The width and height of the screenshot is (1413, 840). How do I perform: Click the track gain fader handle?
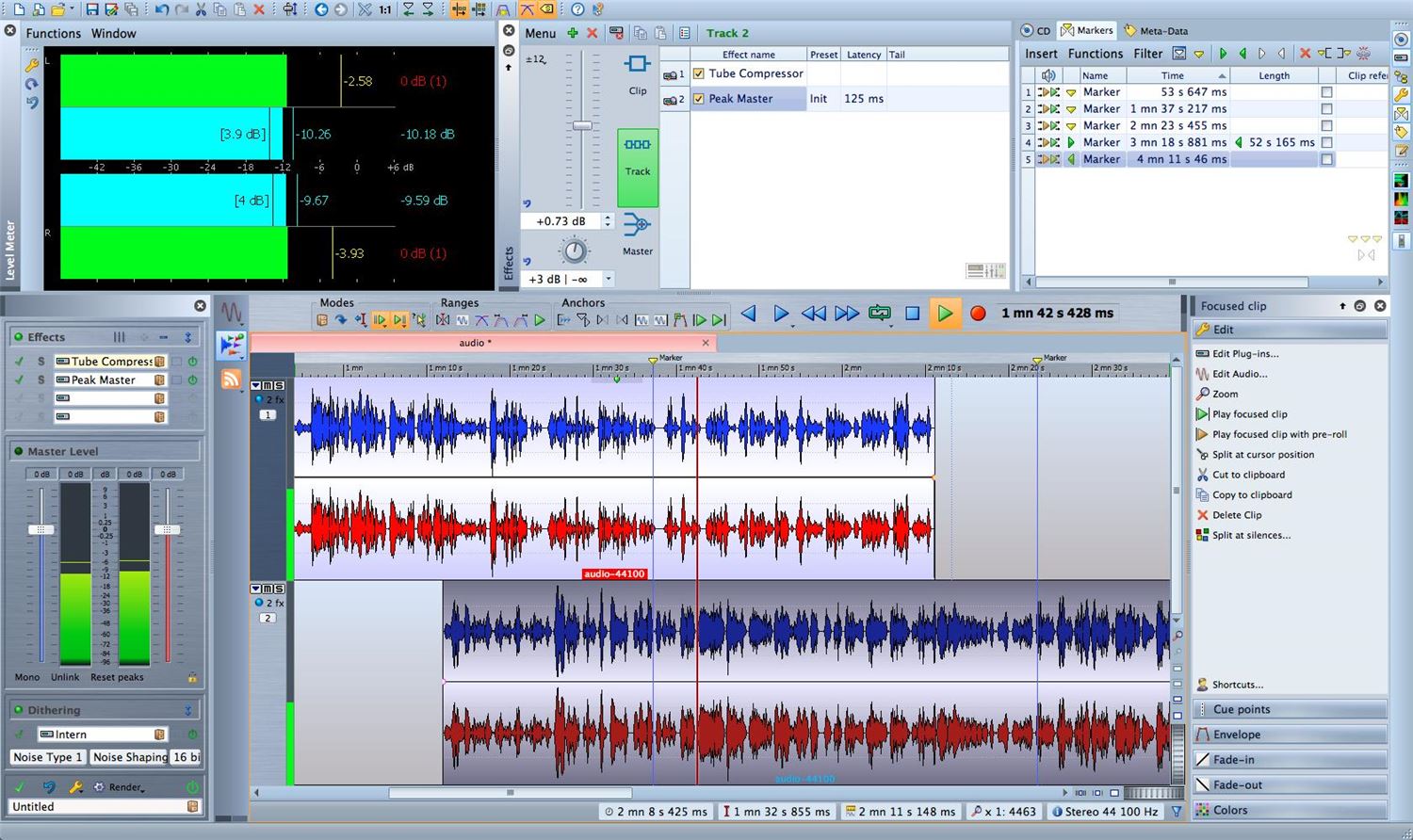point(582,125)
